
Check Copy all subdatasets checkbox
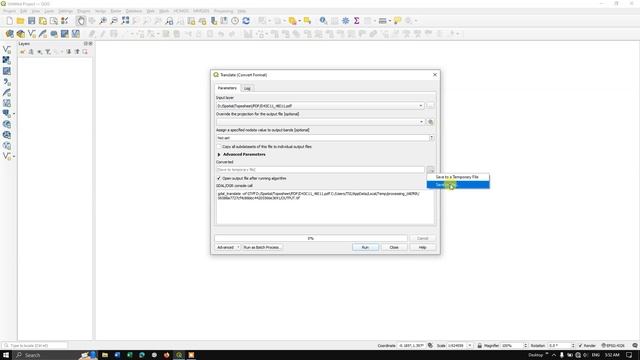point(219,147)
